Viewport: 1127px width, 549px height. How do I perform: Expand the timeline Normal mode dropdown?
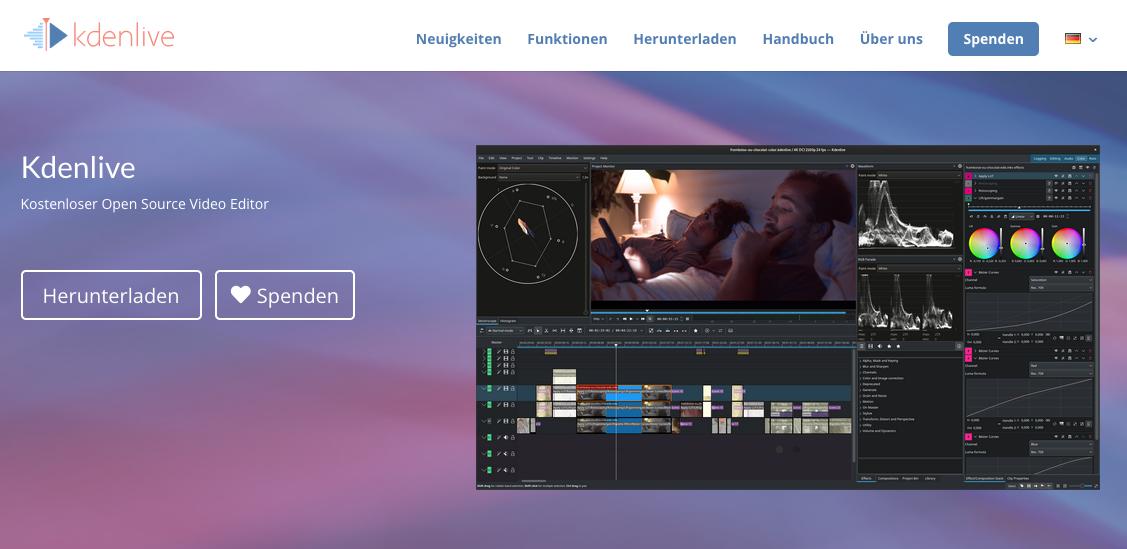click(x=503, y=330)
